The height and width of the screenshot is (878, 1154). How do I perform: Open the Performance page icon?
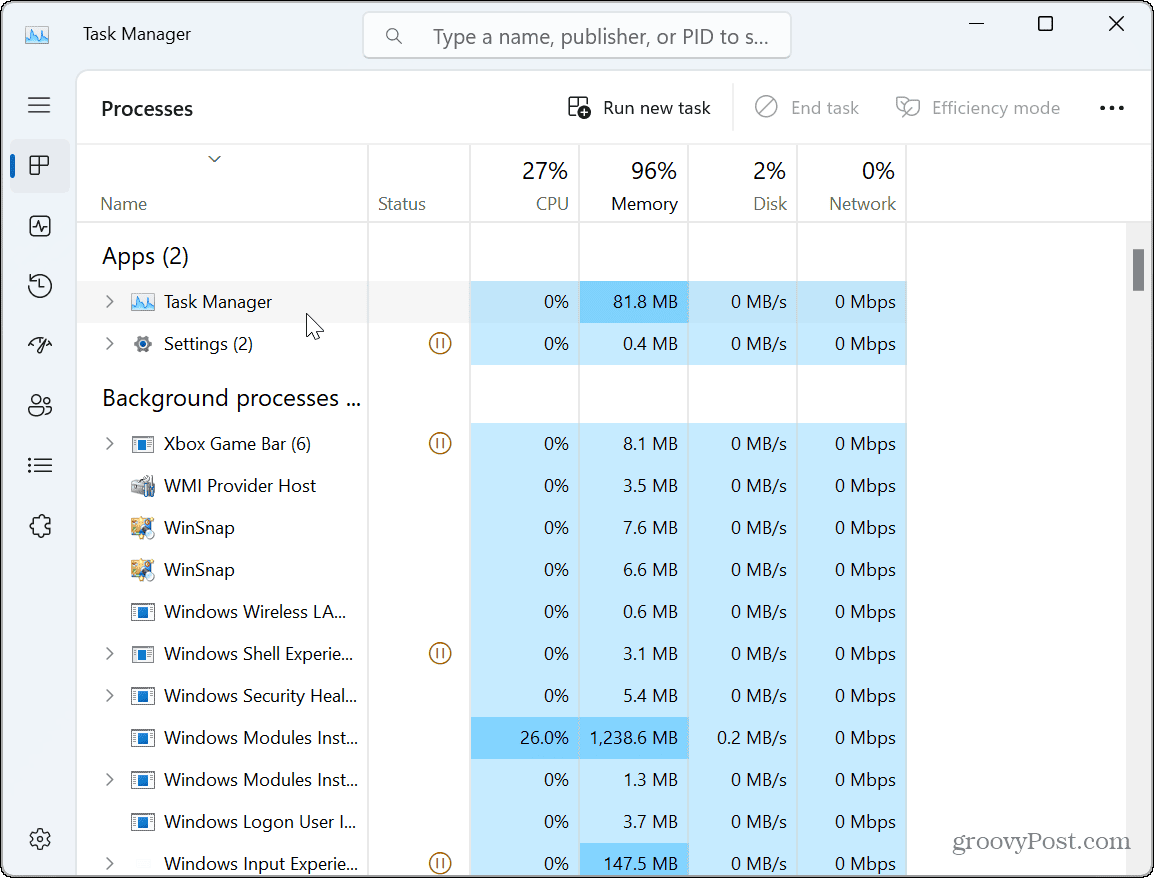click(x=40, y=226)
